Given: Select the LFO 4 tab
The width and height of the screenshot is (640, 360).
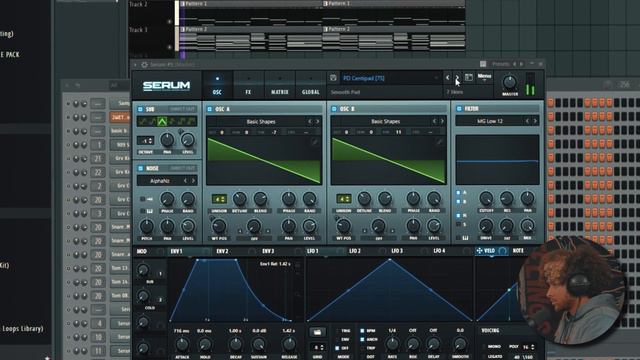Looking at the screenshot, I should [x=439, y=251].
